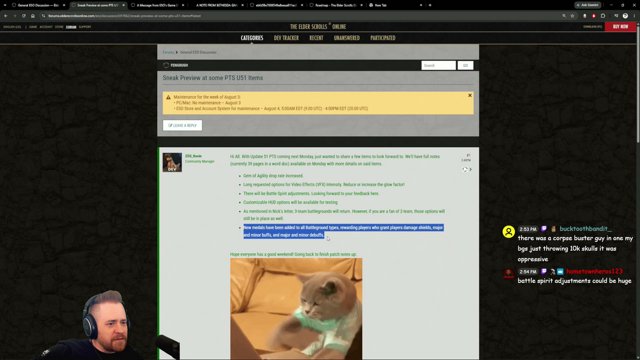This screenshot has width=640, height=360.
Task: Switch to A Note From Bethesda tab
Action: pyautogui.click(x=216, y=5)
